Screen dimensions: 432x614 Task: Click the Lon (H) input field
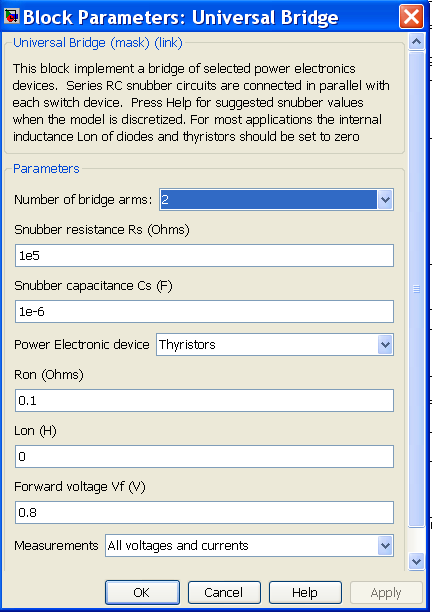pos(204,457)
